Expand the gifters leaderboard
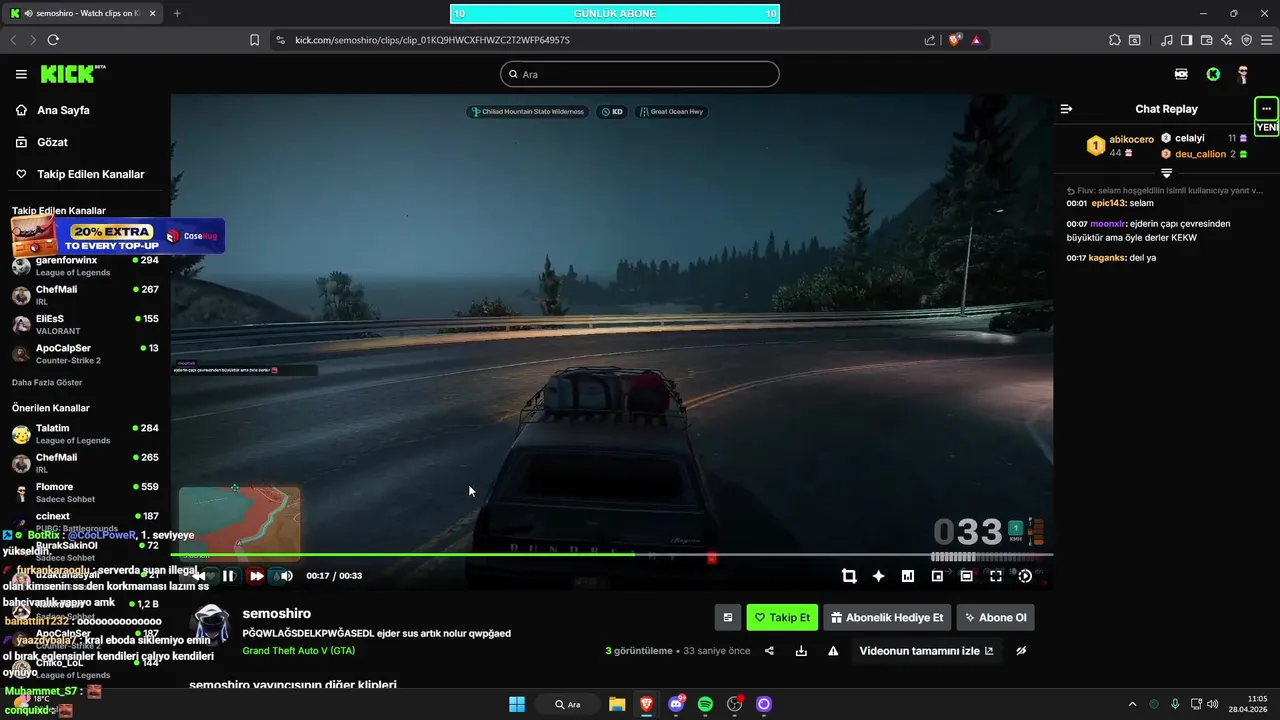The image size is (1280, 720). [1166, 173]
